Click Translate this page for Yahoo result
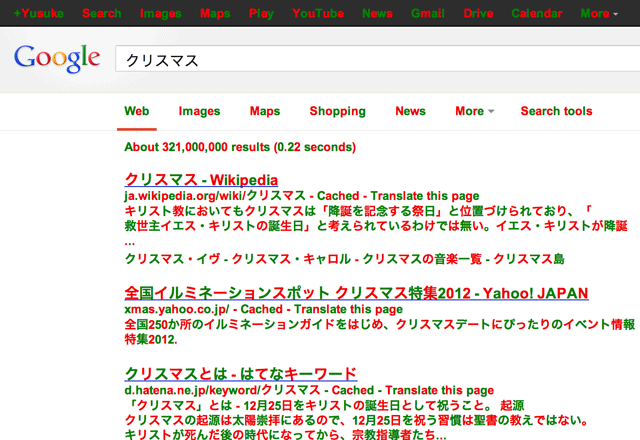This screenshot has width=640, height=440. 348,309
